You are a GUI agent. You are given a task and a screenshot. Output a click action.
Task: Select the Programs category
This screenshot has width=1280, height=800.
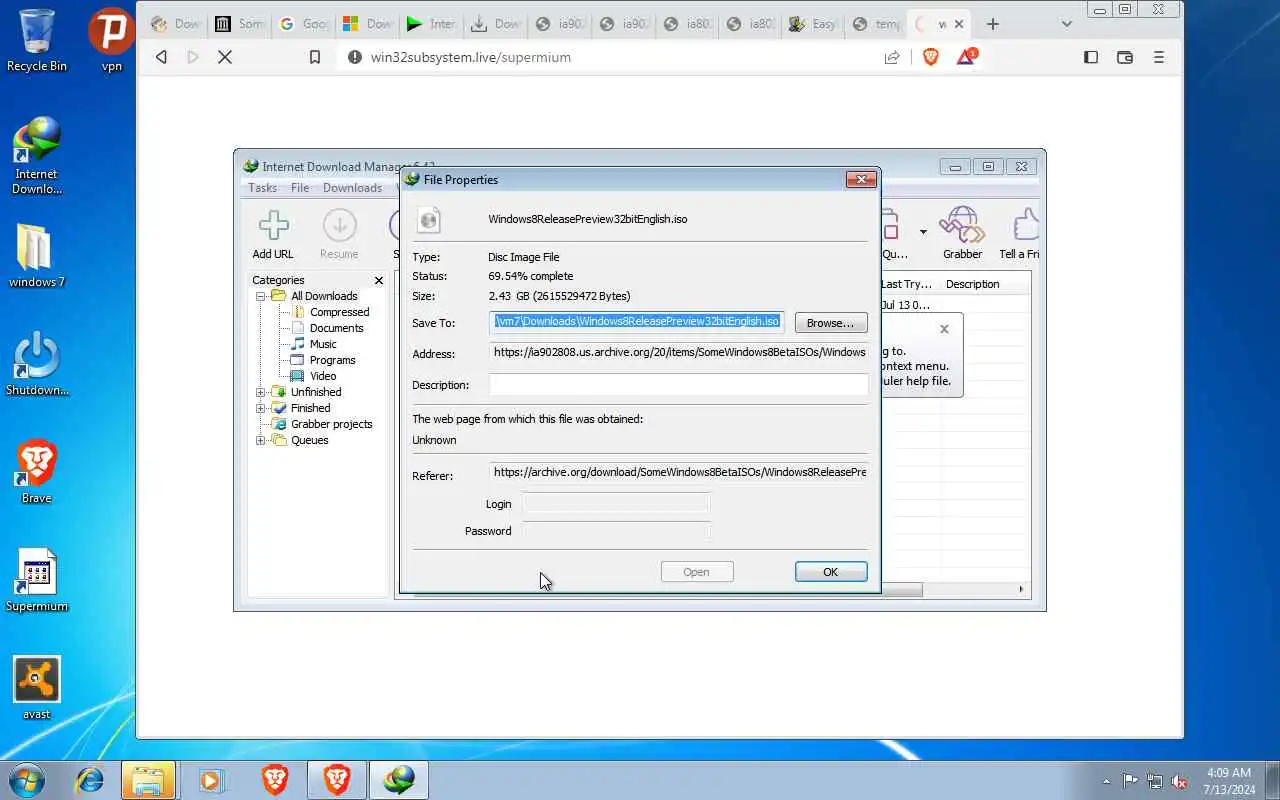point(332,360)
